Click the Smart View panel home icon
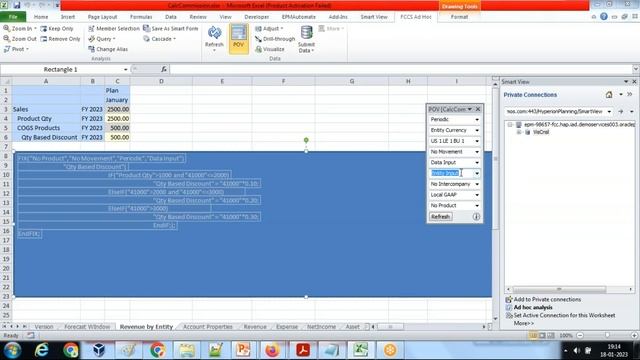The height and width of the screenshot is (360, 640). tap(609, 95)
